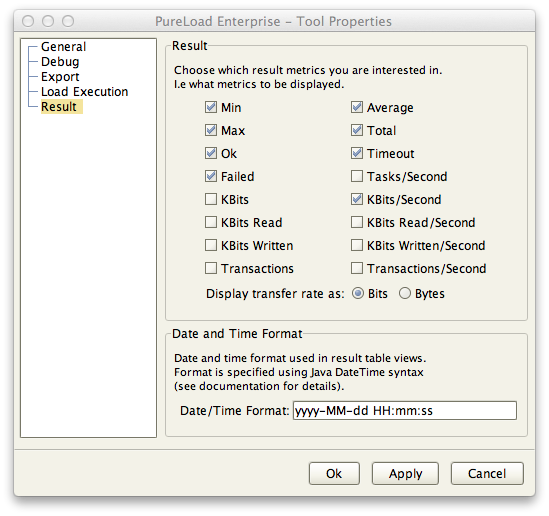Enable the KBits Read/Second checkbox

(357, 222)
